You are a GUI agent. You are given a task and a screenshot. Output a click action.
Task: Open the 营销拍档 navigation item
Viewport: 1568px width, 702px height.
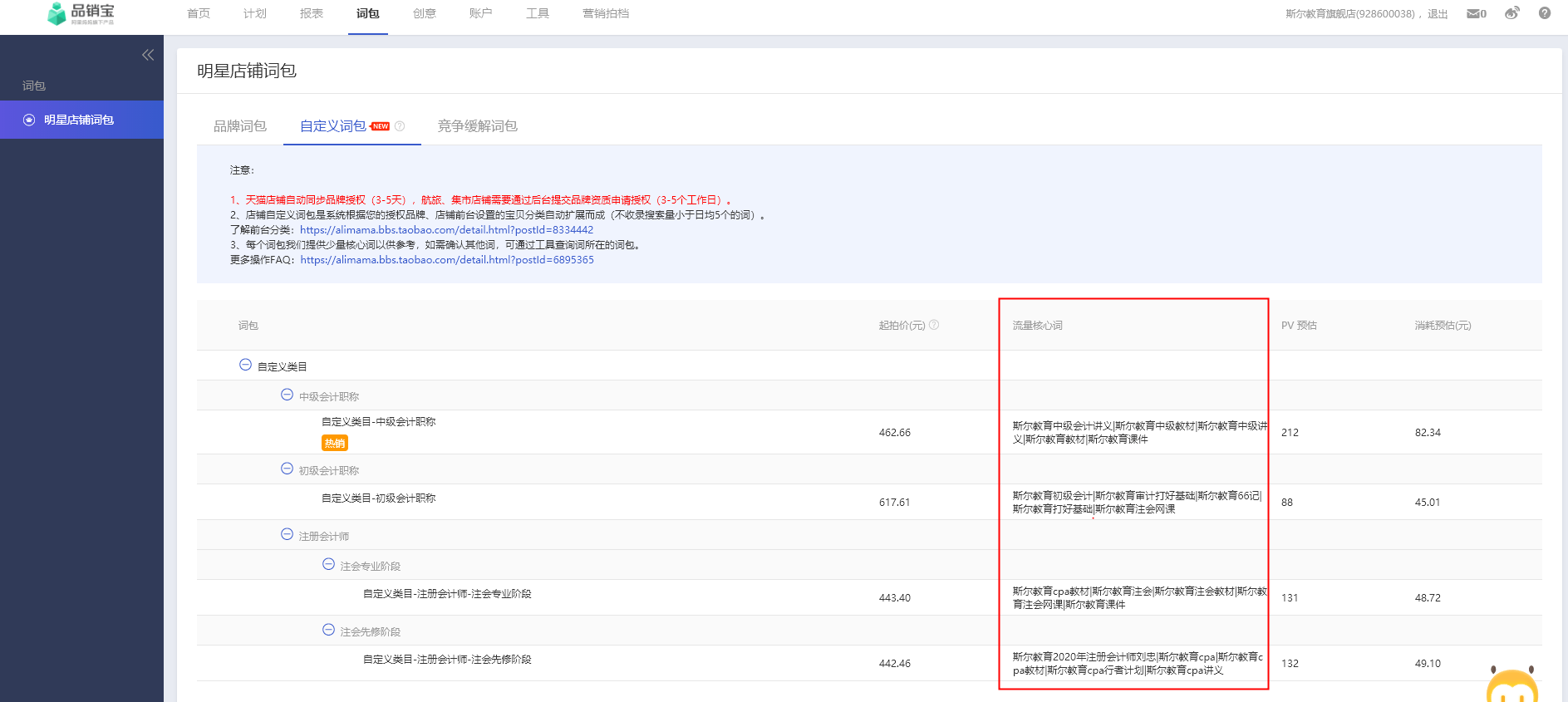tap(606, 13)
